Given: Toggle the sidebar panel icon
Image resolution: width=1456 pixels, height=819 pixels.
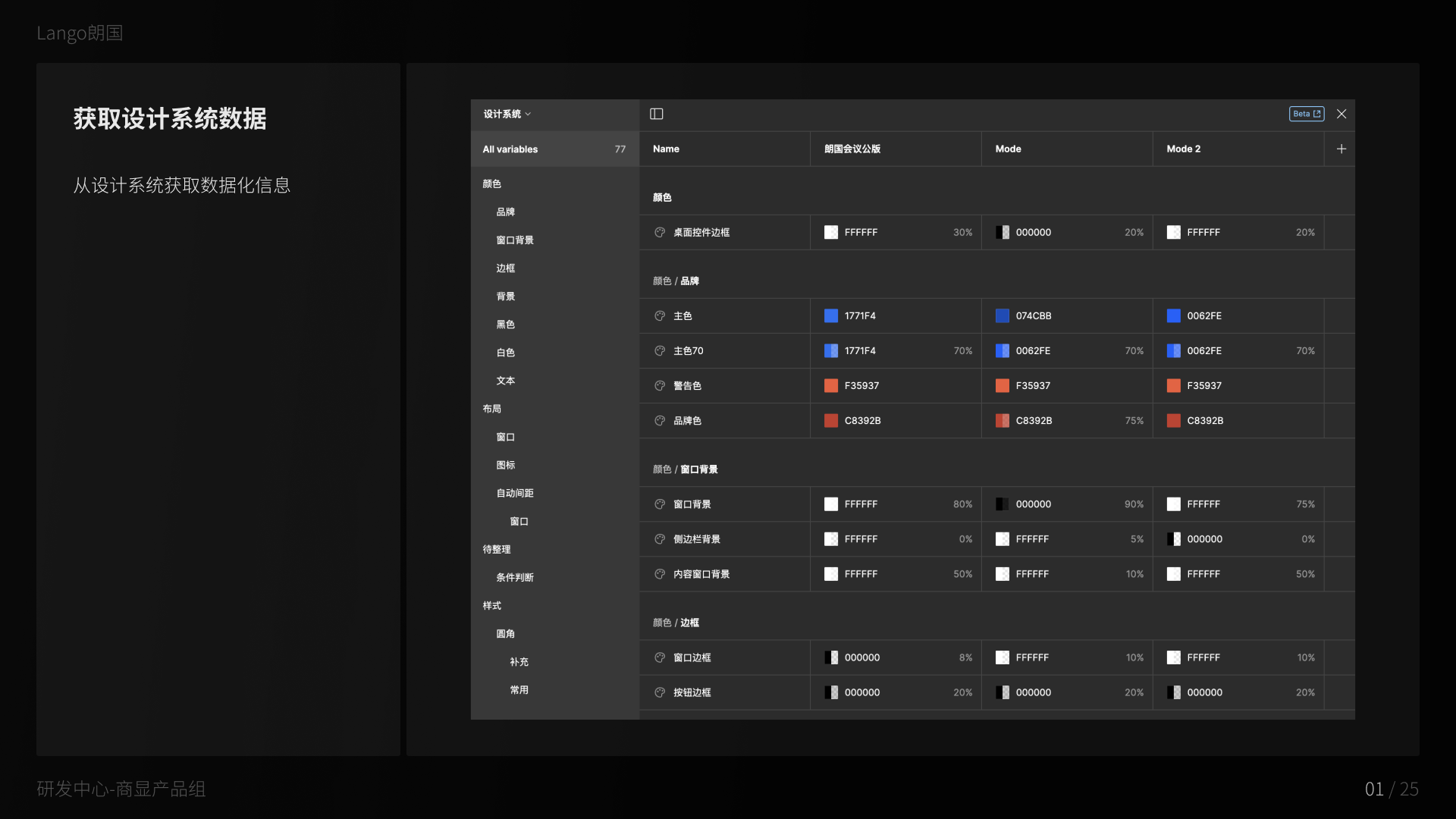Looking at the screenshot, I should (x=657, y=114).
